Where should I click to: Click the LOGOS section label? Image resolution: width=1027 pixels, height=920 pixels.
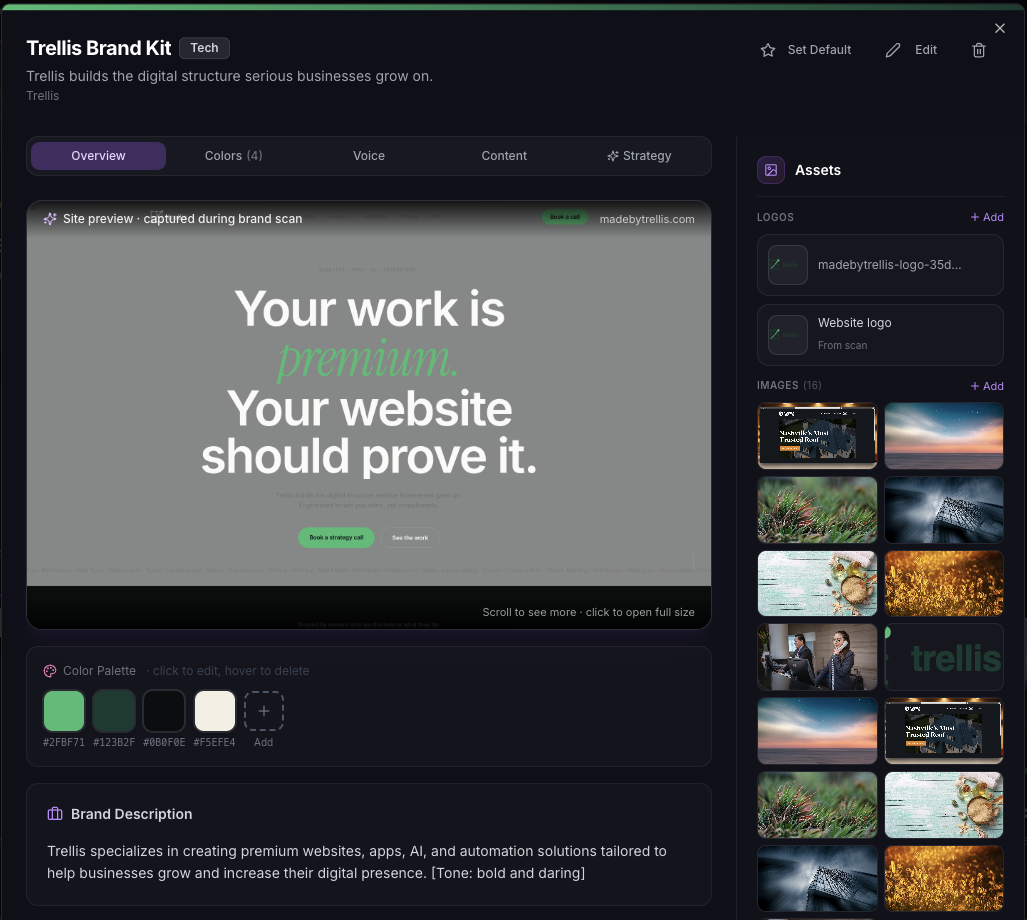pyautogui.click(x=775, y=217)
